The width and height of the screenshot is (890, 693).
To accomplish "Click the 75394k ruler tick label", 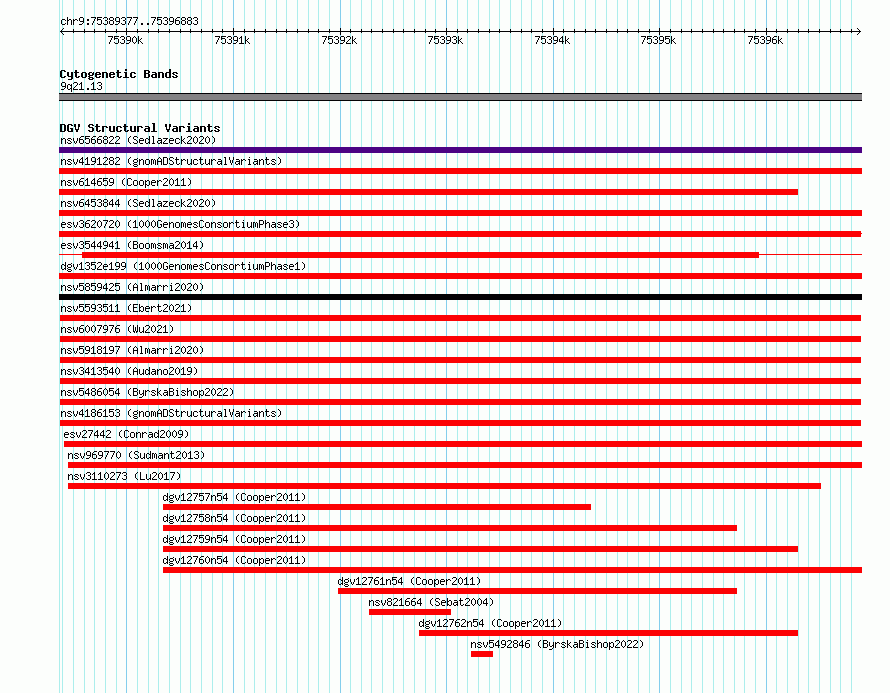I will (x=552, y=40).
